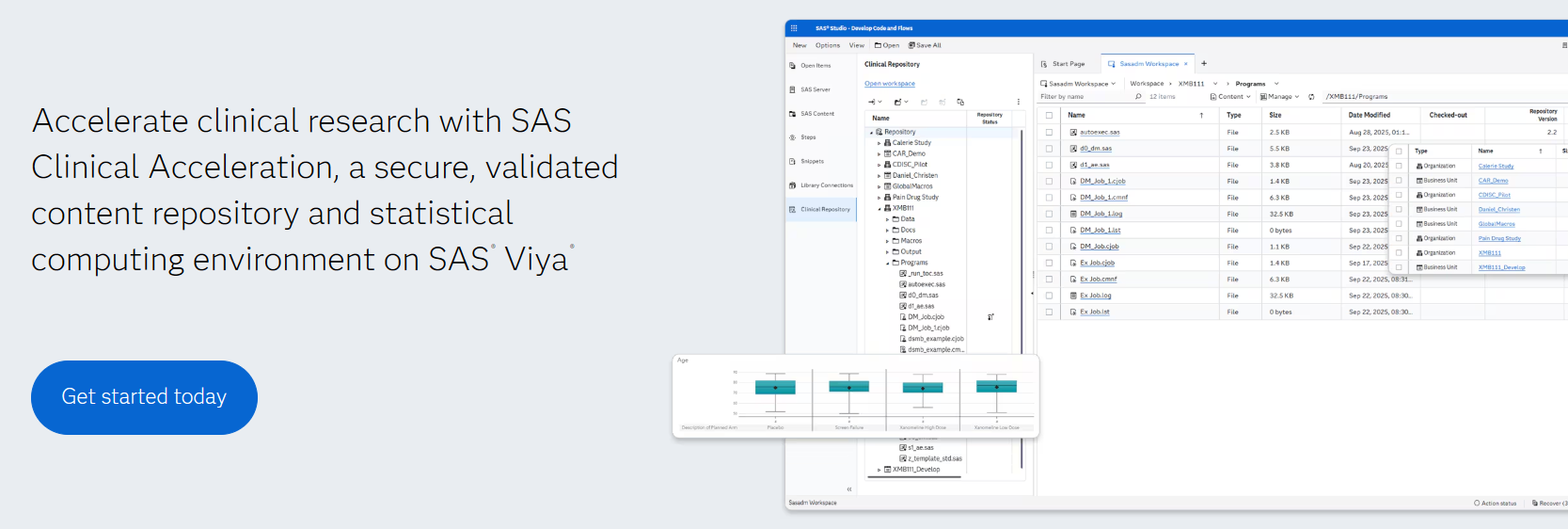Viewport: 1568px width, 529px height.
Task: Click the Action status indicator
Action: coord(1496,504)
